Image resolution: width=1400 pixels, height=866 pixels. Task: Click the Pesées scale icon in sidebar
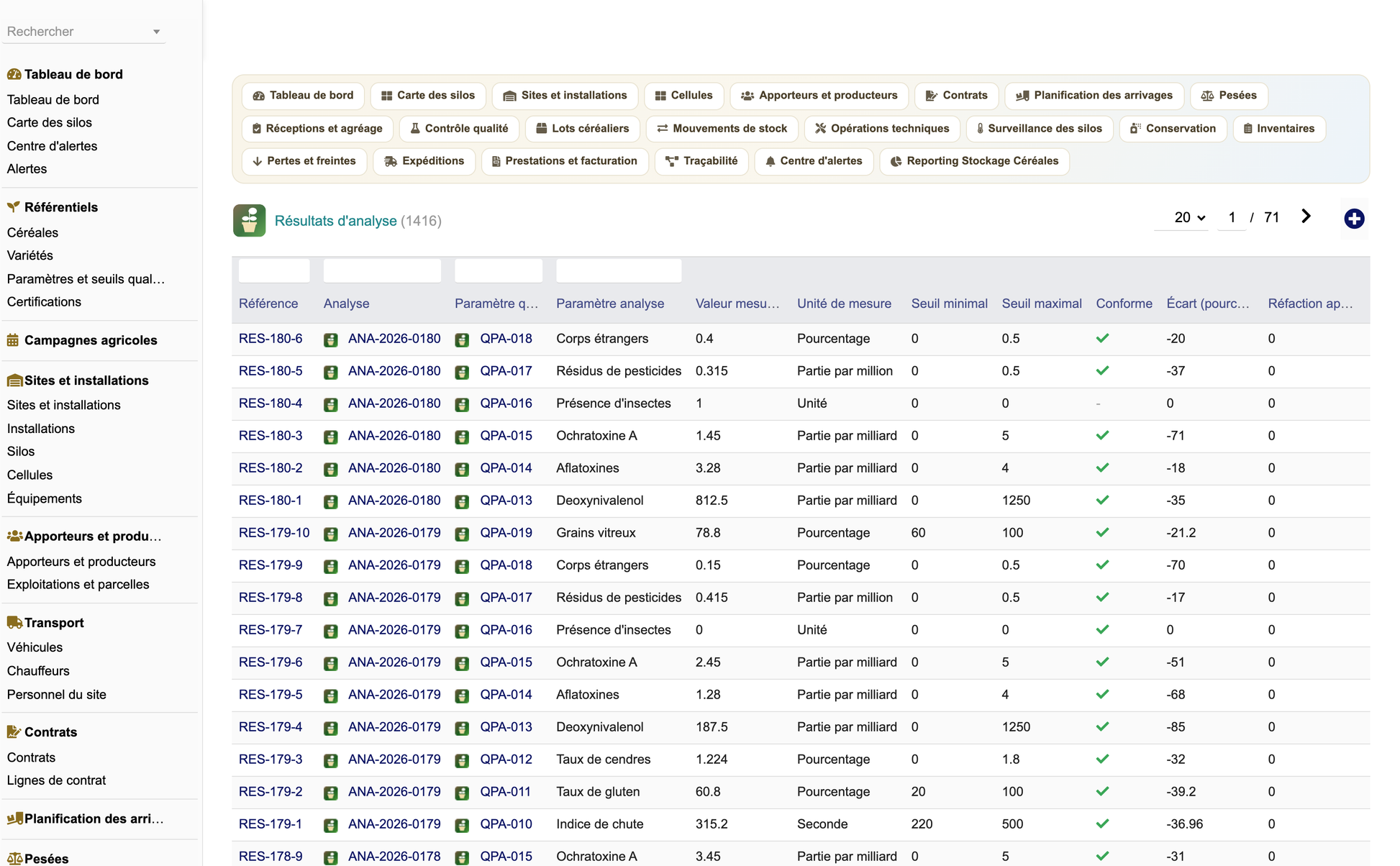pyautogui.click(x=14, y=858)
